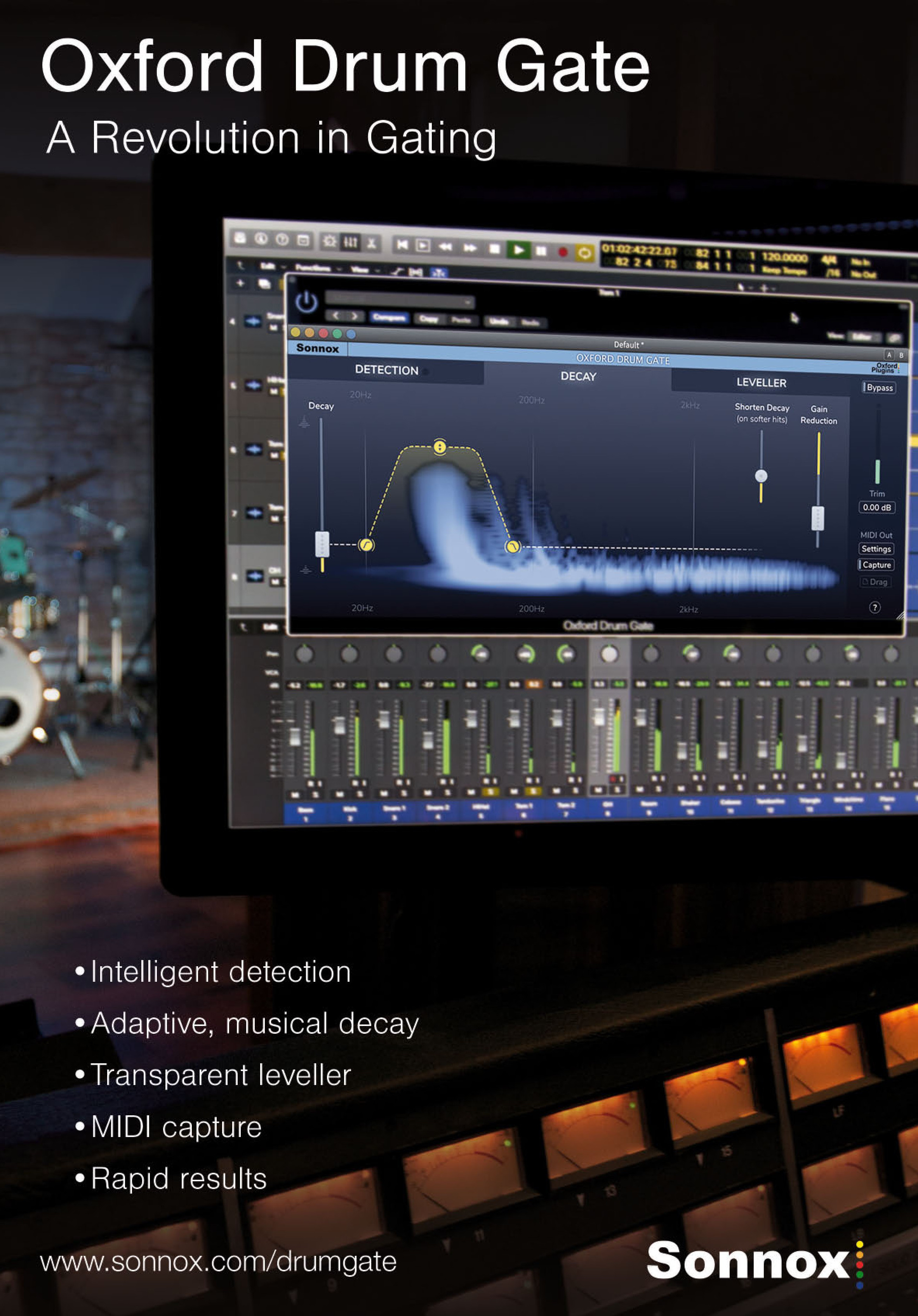Viewport: 918px width, 1316px height.
Task: Toggle record enable on selected channel strip
Action: [613, 778]
